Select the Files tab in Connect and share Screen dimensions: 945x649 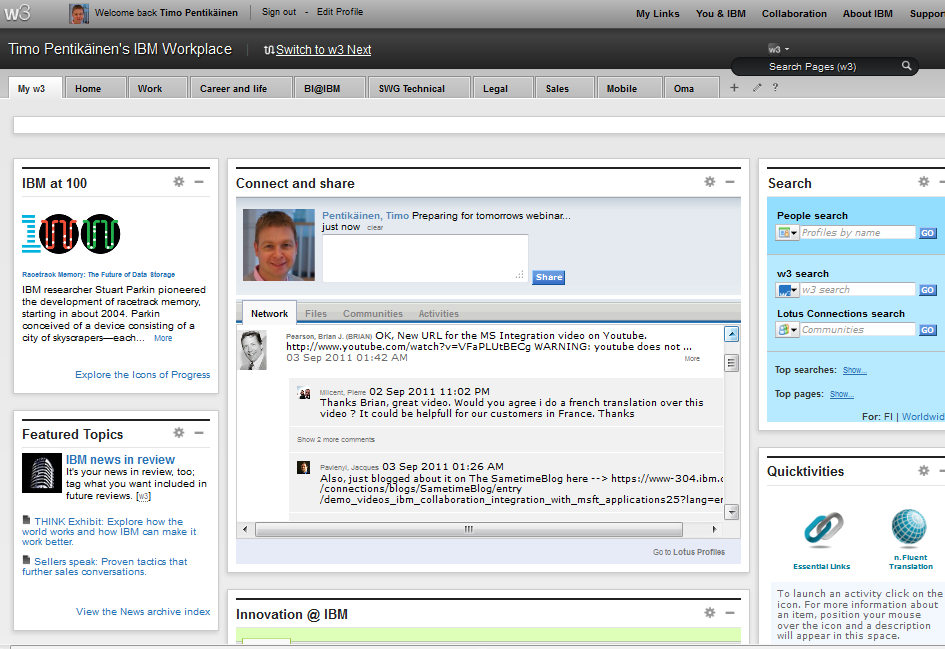[x=316, y=313]
